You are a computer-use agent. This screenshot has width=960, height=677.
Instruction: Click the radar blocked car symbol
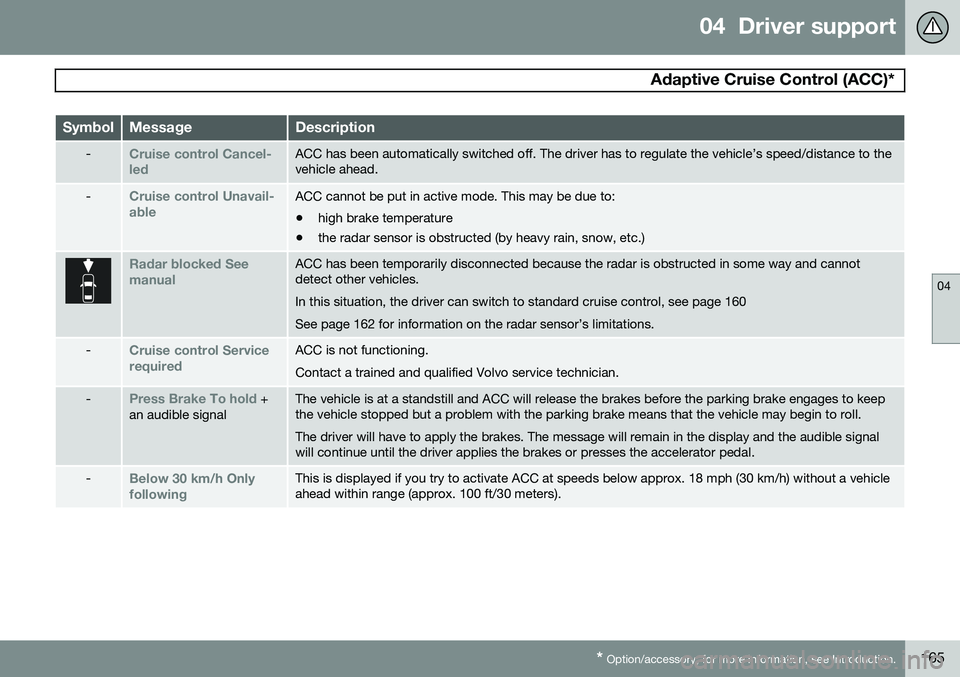pyautogui.click(x=89, y=281)
